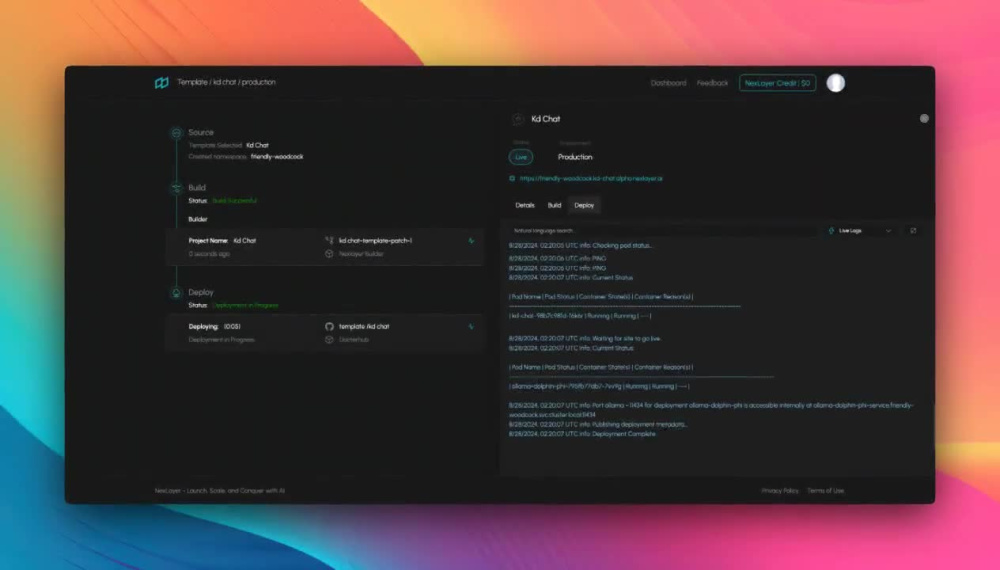1000x570 pixels.
Task: Click the Deployment Complete log line
Action: pyautogui.click(x=582, y=434)
